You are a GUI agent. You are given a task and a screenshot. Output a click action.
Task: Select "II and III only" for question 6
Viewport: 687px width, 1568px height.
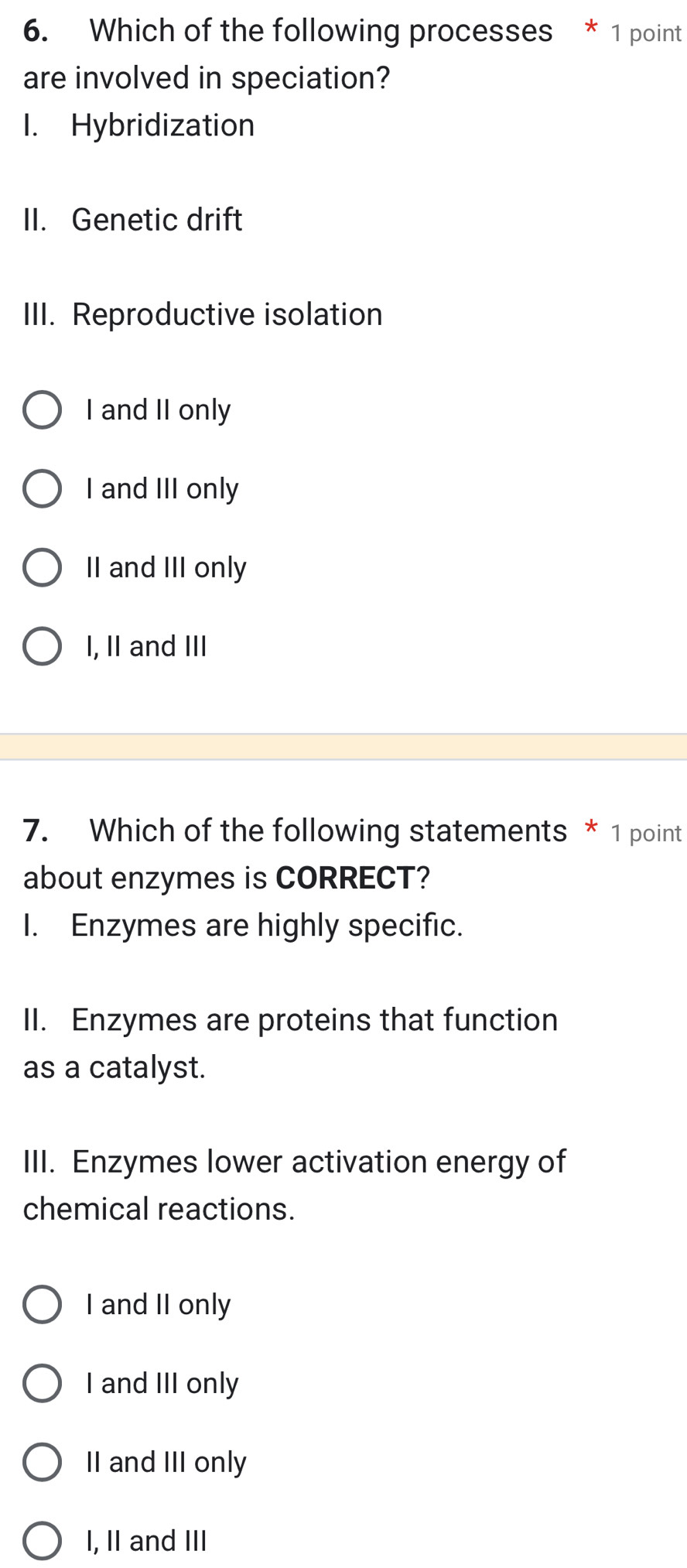(x=43, y=567)
